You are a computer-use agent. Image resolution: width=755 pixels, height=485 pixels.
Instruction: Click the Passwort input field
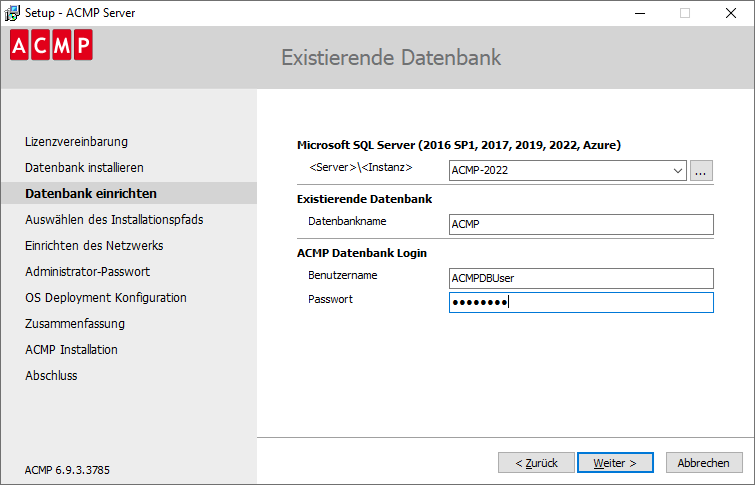point(581,302)
